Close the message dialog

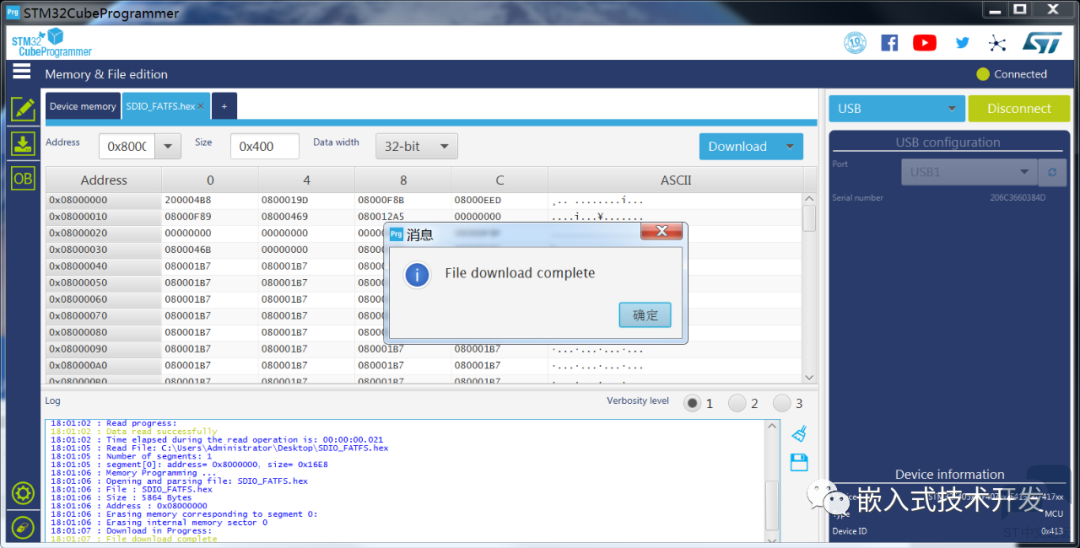coord(661,231)
